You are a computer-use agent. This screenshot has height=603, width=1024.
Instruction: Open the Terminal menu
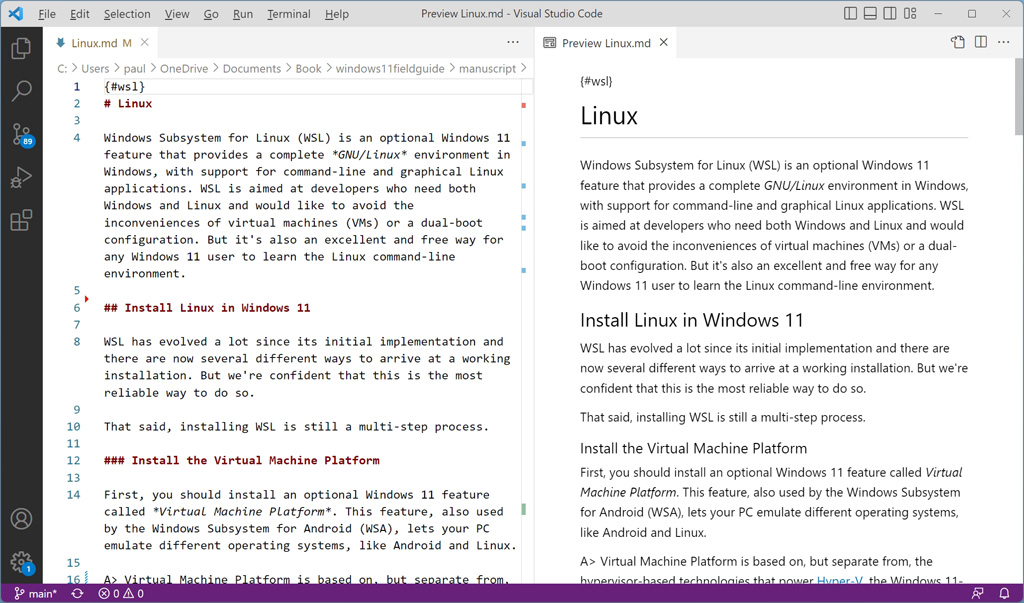tap(288, 14)
